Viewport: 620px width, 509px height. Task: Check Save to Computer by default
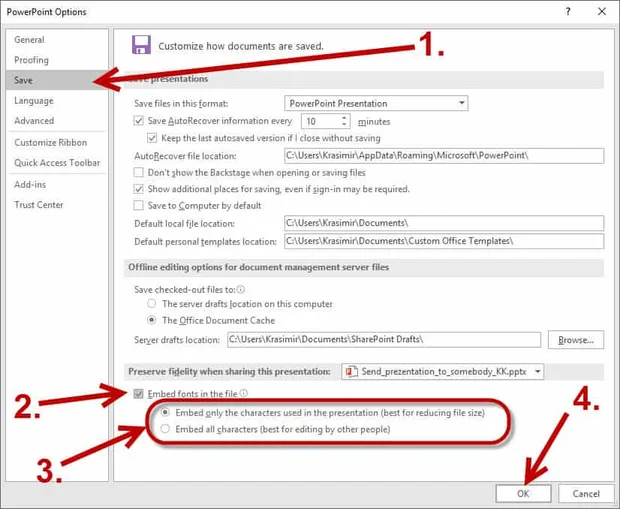(x=138, y=205)
